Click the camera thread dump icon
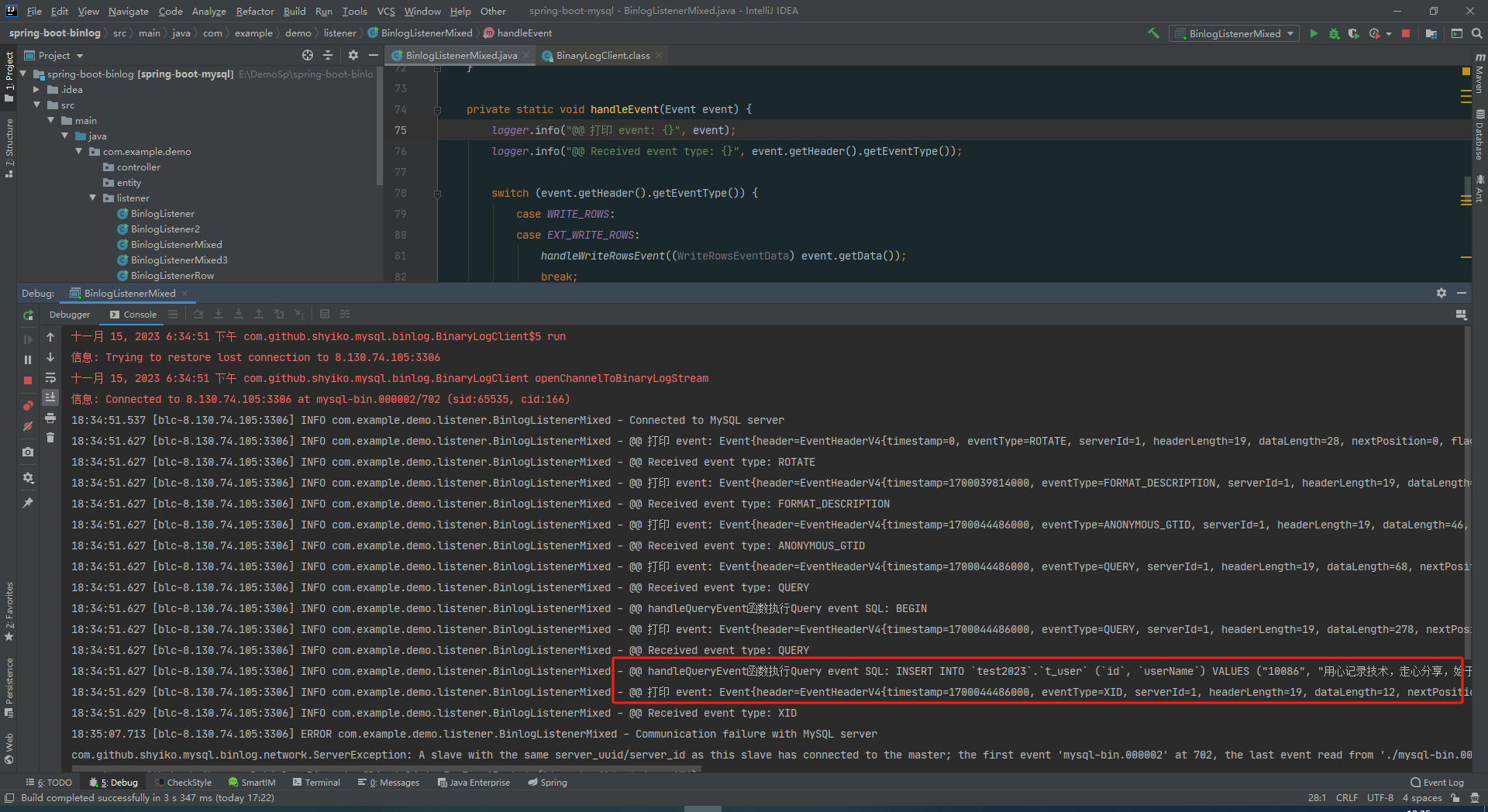1488x812 pixels. pos(28,452)
